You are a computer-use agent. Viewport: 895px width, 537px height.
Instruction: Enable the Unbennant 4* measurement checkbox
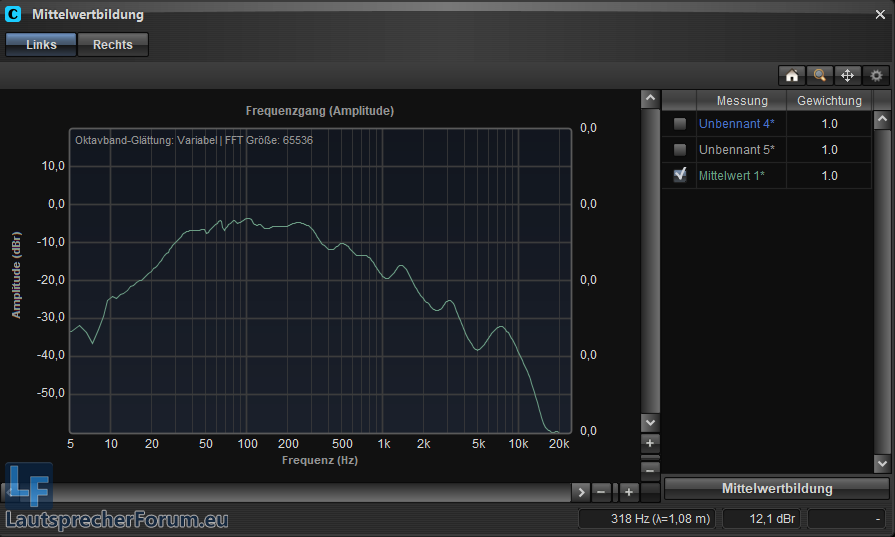point(680,124)
